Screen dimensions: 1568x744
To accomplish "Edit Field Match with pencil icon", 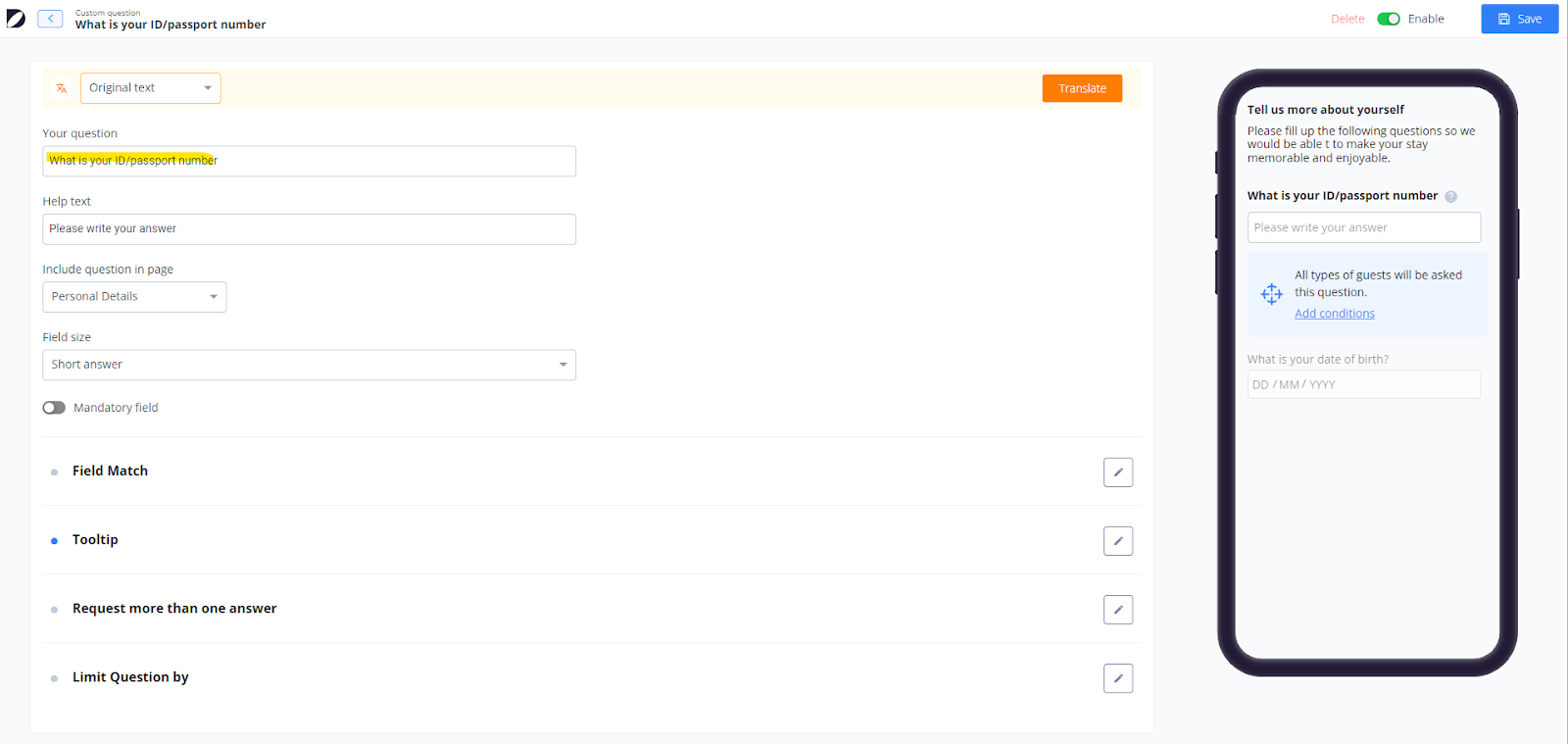I will 1118,472.
